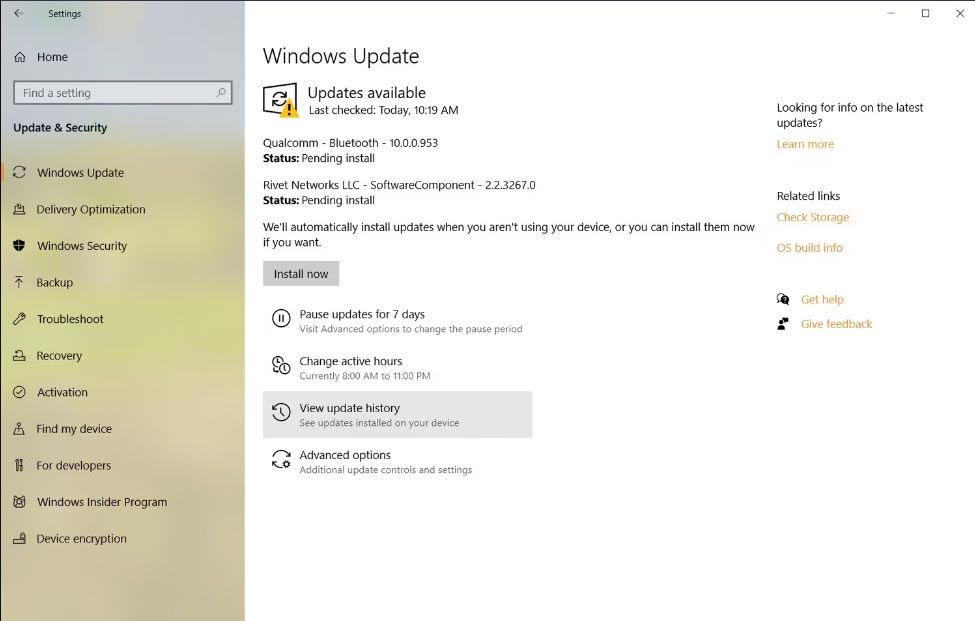
Task: Click the Get help chat icon
Action: [783, 299]
